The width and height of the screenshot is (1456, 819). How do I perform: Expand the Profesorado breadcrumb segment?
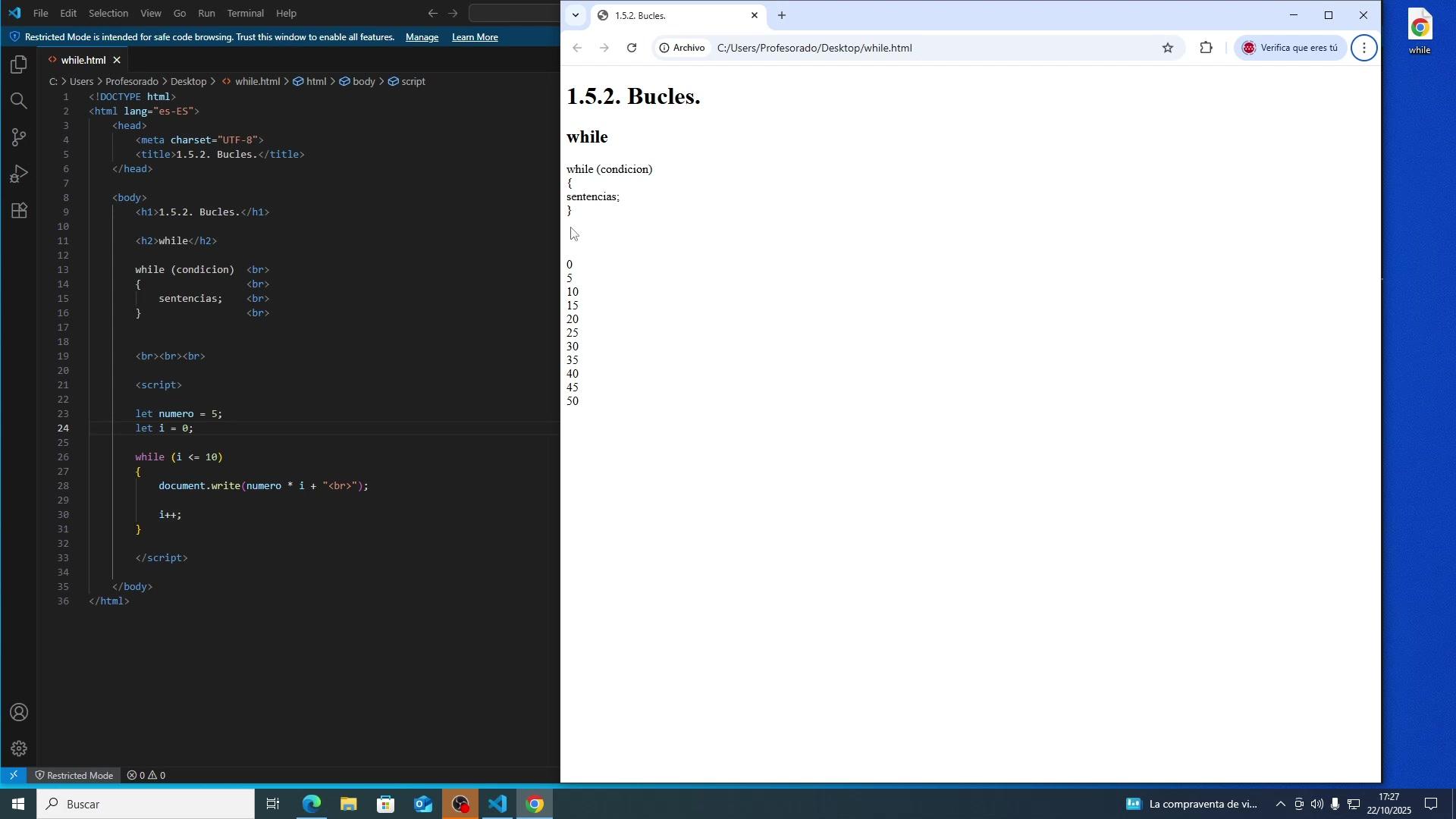point(132,81)
